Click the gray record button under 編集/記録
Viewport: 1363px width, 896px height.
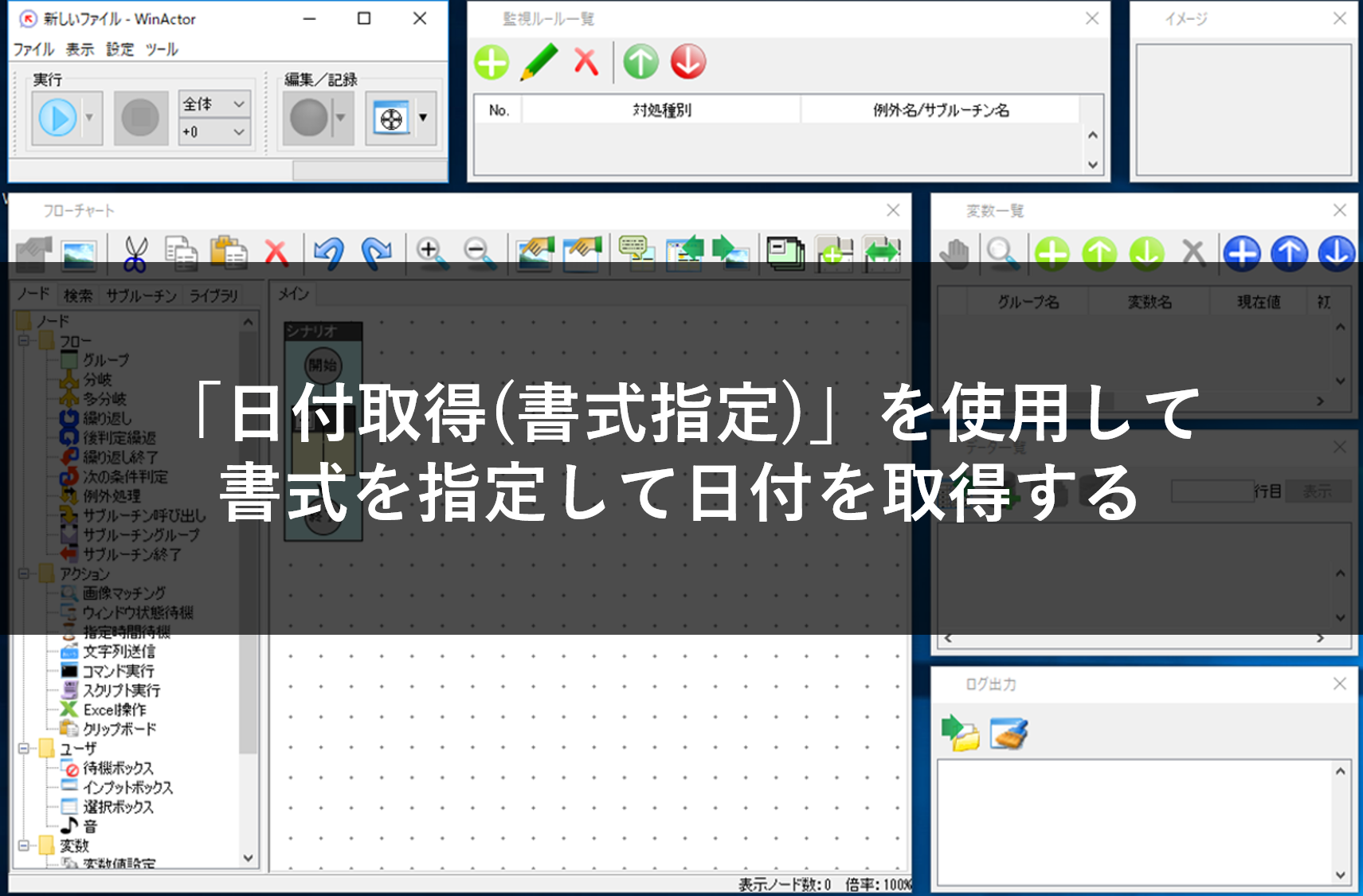click(309, 118)
